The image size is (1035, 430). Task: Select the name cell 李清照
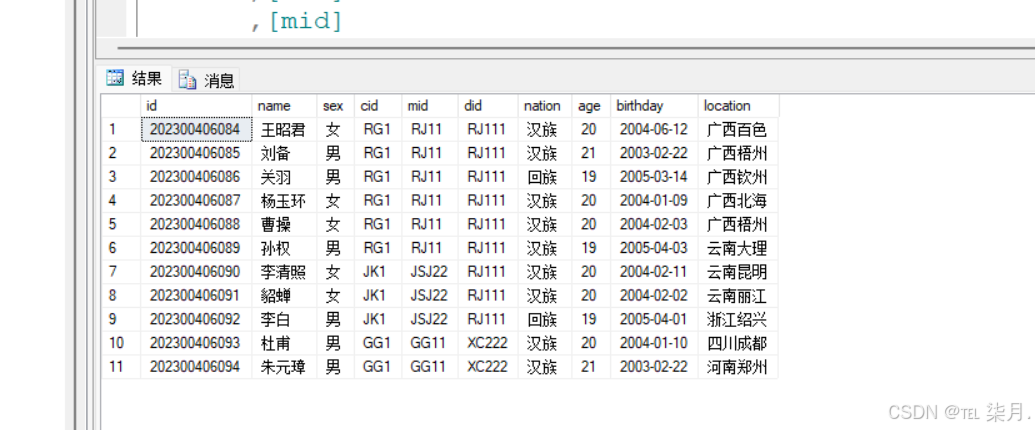[284, 272]
